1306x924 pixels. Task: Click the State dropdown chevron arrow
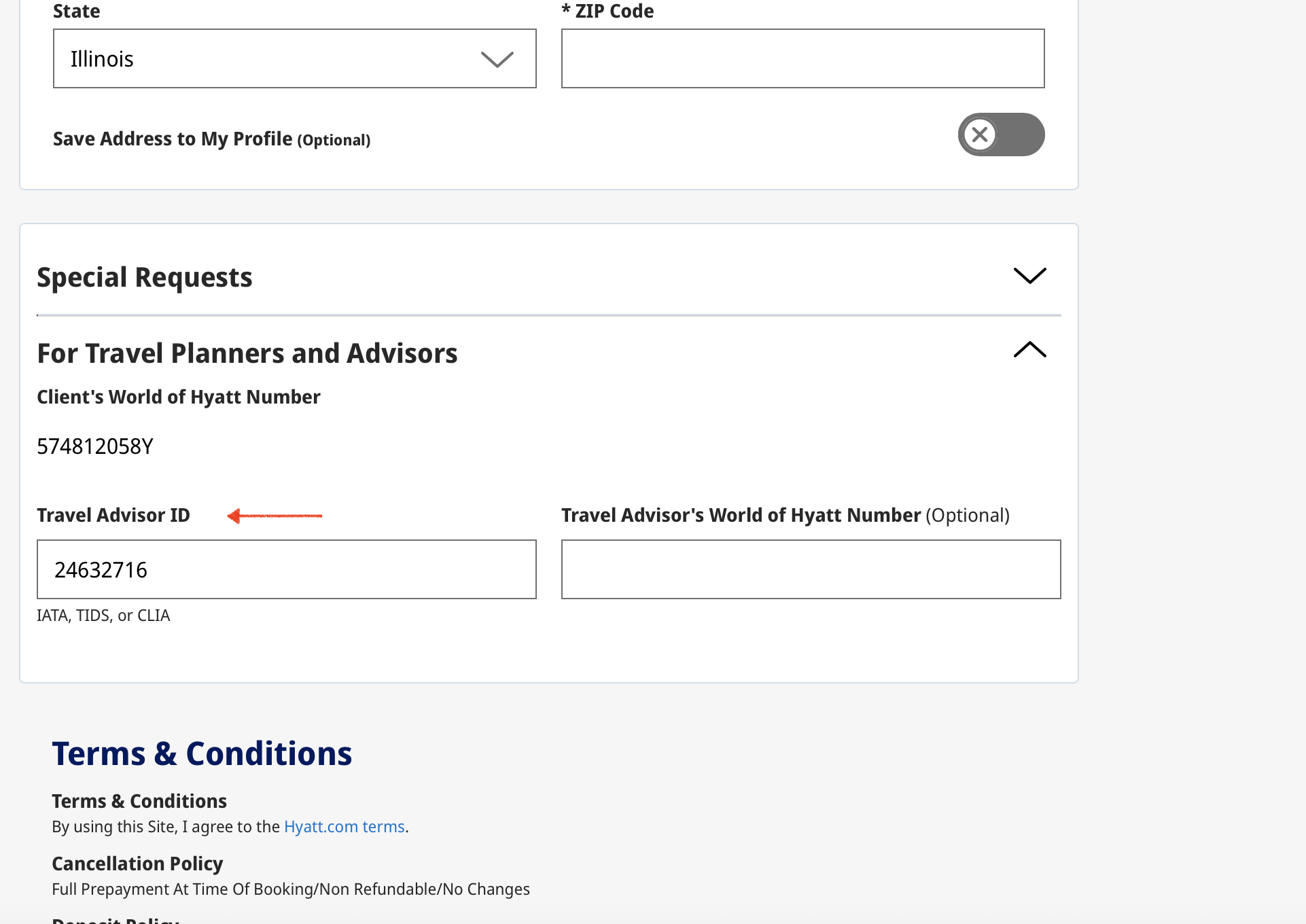point(497,59)
